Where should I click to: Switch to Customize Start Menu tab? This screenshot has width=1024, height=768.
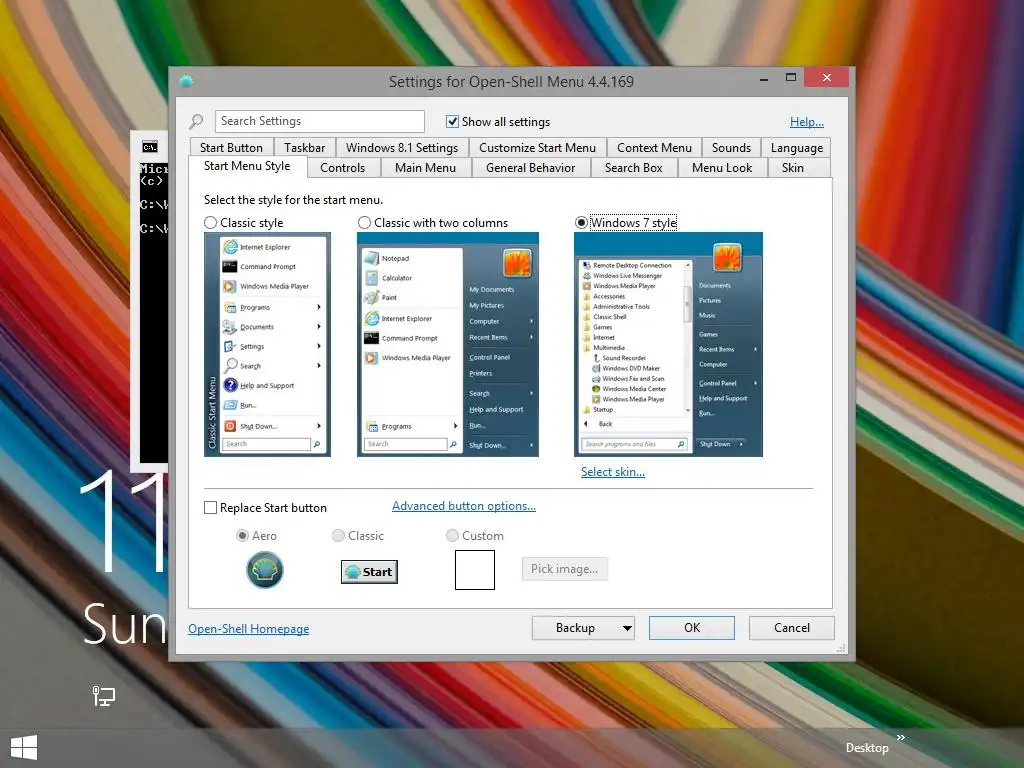coord(537,148)
